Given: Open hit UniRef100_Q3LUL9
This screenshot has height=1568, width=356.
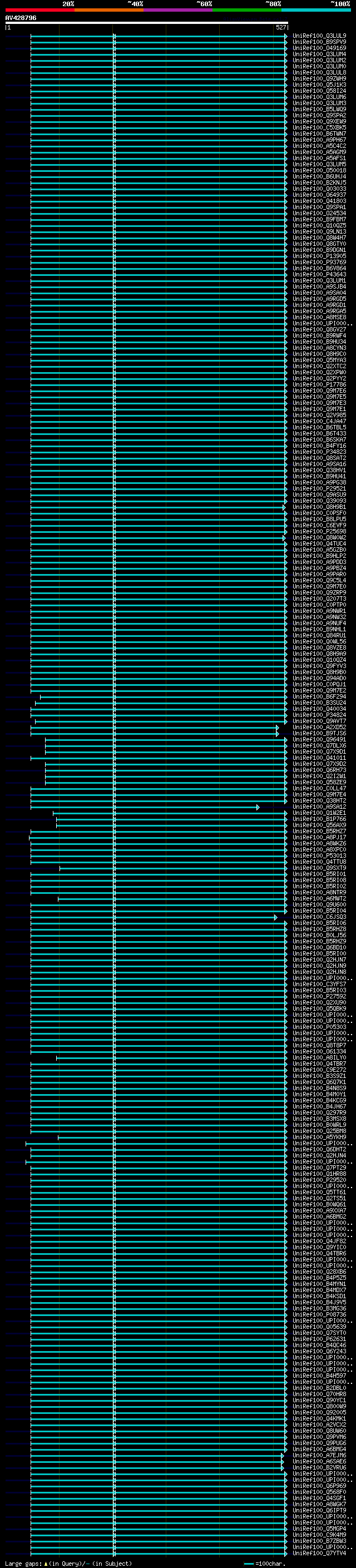Looking at the screenshot, I should click(319, 36).
